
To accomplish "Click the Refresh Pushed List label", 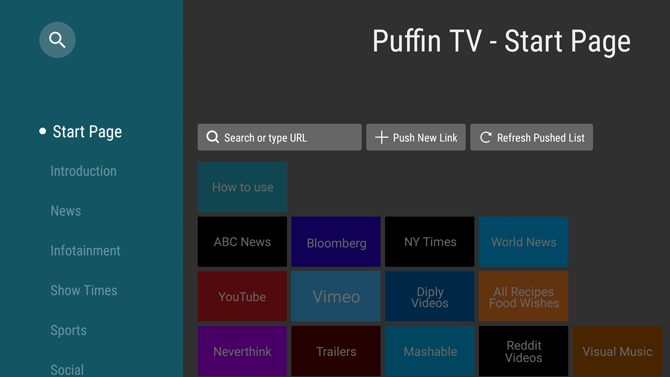I will click(x=541, y=138).
